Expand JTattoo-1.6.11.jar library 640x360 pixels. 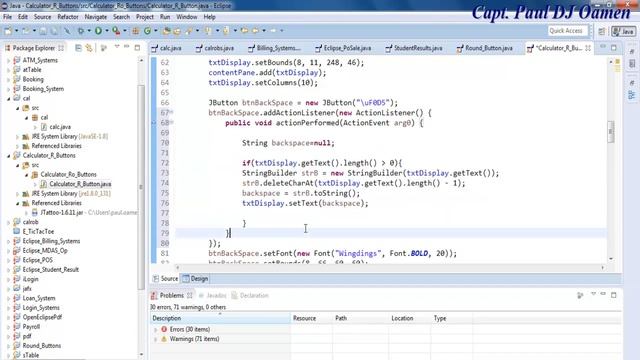tap(27, 213)
